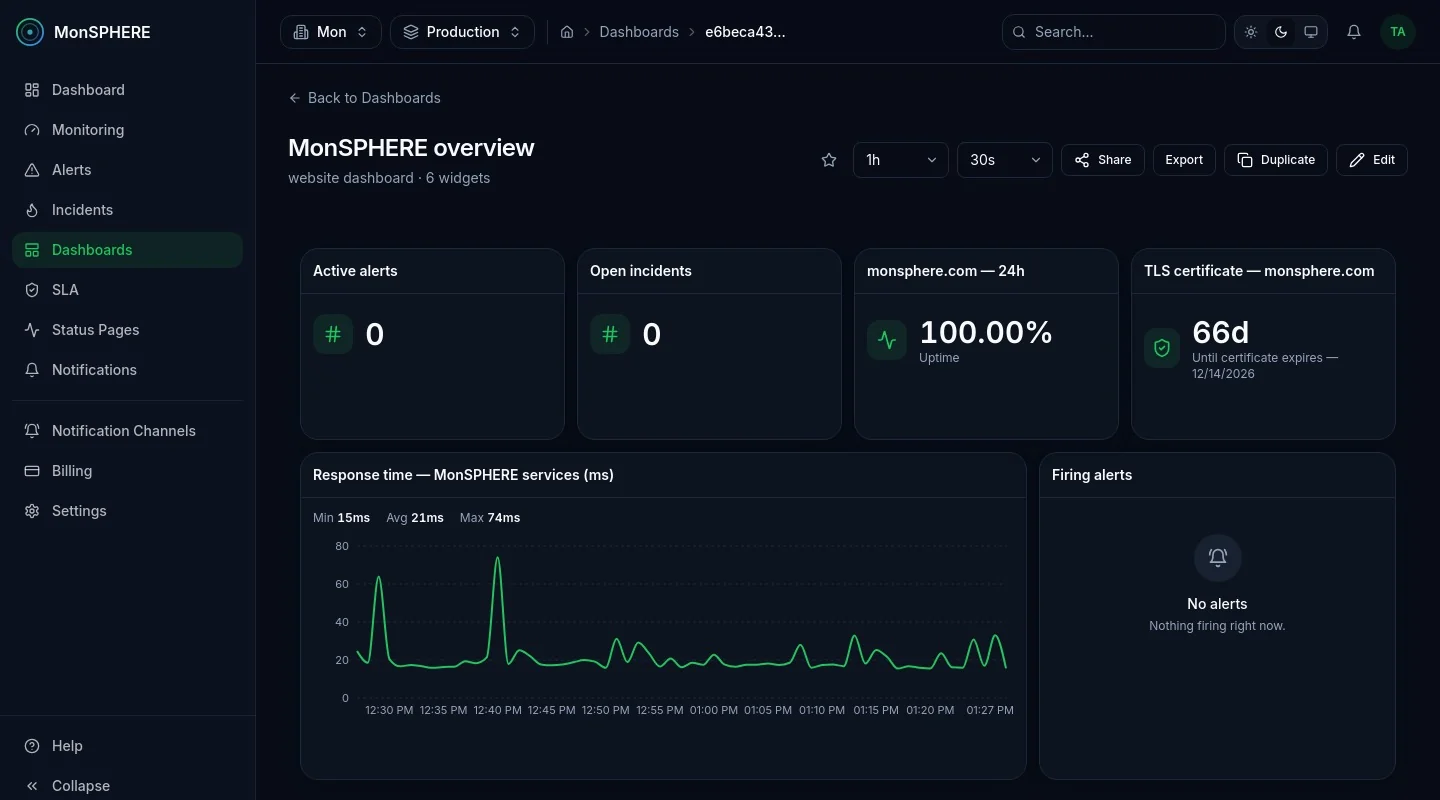
Task: Click the Notifications bell icon in sidebar
Action: tap(32, 370)
